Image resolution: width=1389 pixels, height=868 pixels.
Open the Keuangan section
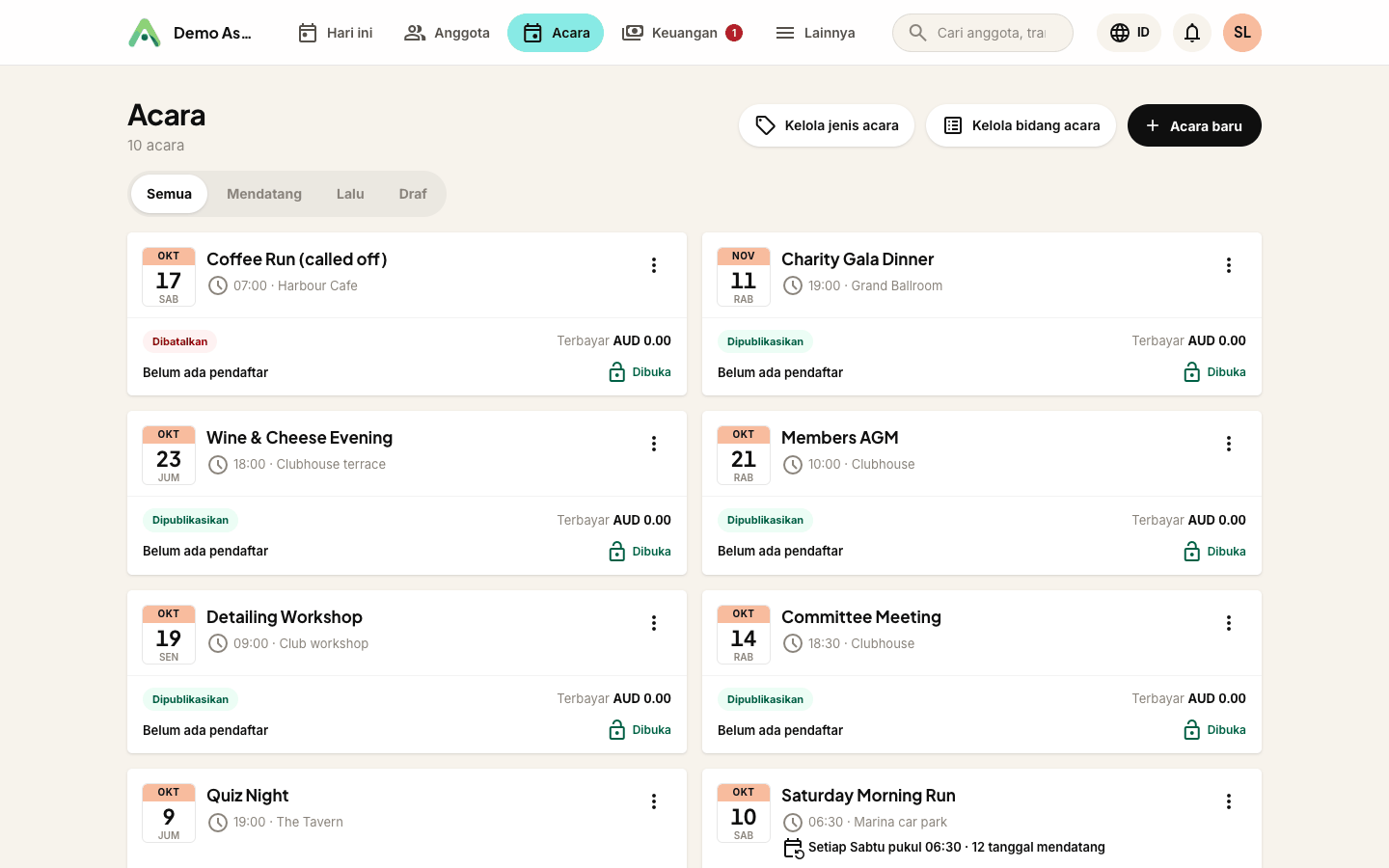tap(682, 33)
